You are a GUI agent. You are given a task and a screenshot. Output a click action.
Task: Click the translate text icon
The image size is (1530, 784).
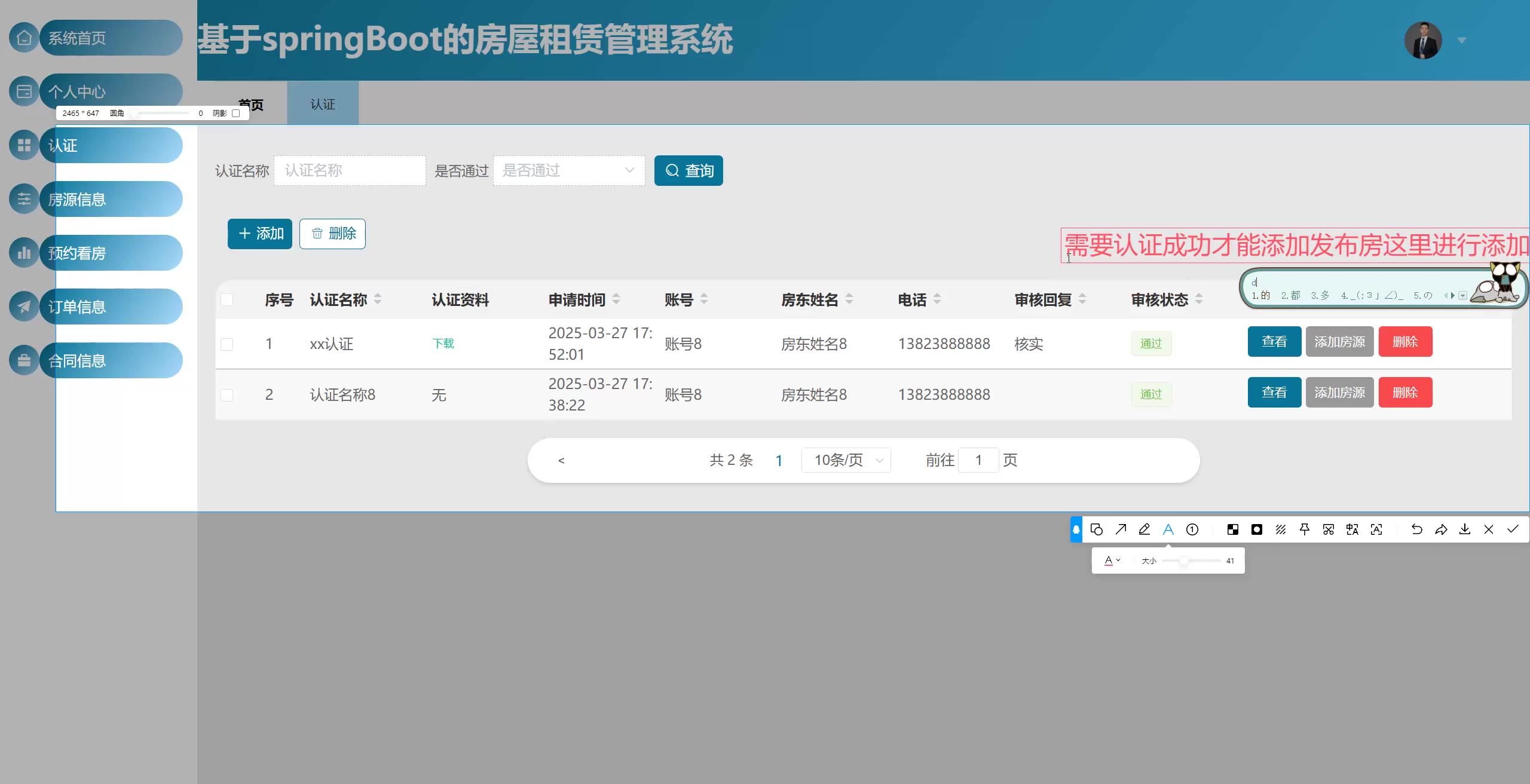coord(1352,529)
